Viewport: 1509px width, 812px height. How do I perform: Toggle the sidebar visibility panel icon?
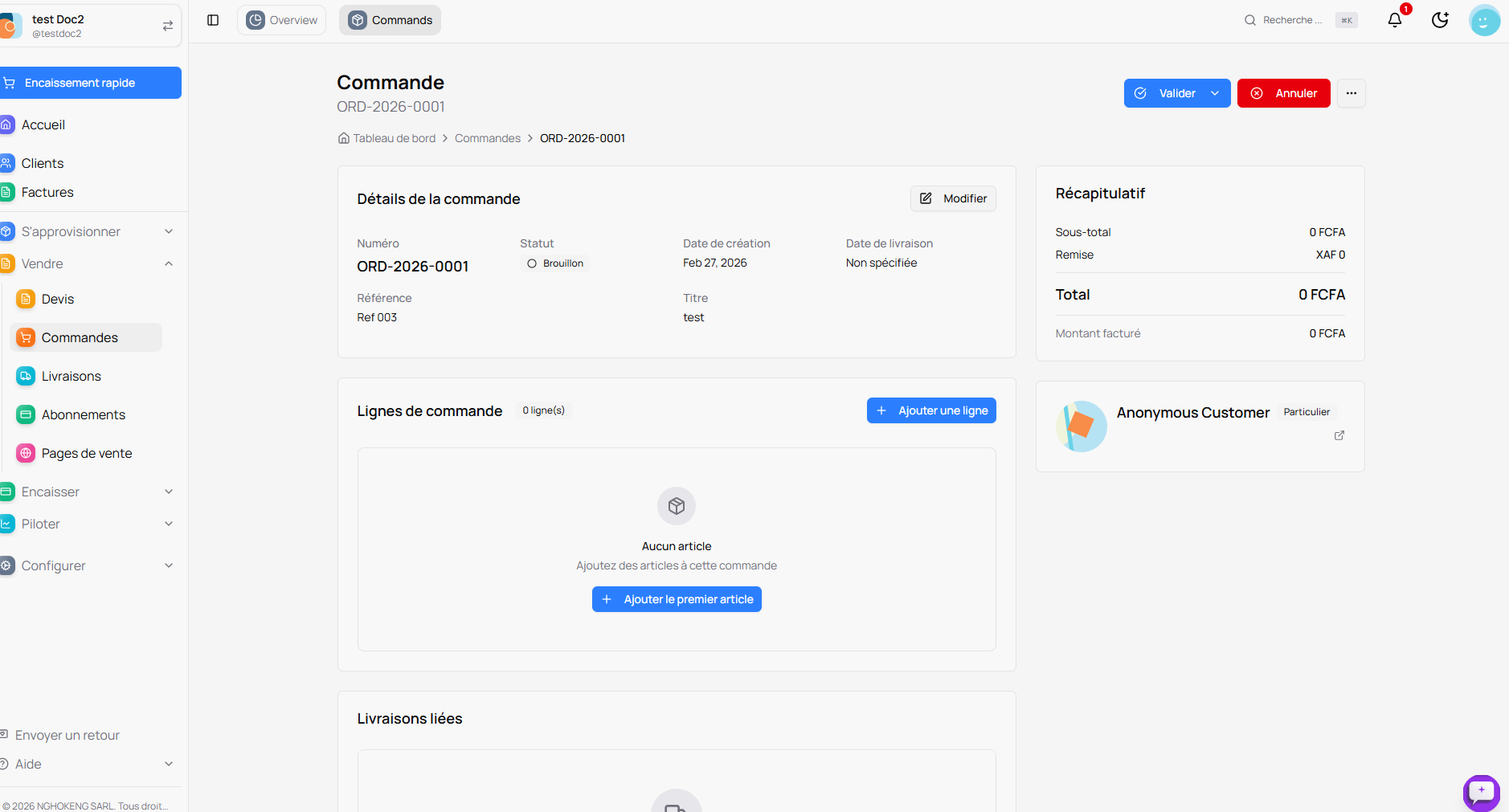[213, 19]
